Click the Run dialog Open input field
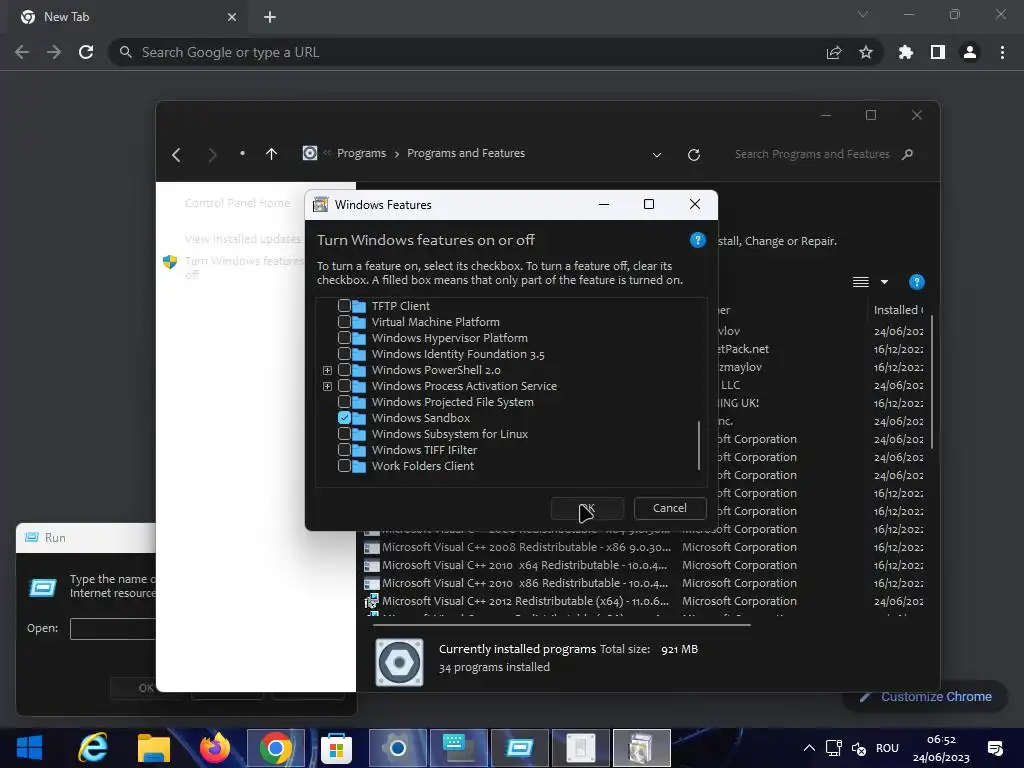The height and width of the screenshot is (768, 1024). coord(112,629)
